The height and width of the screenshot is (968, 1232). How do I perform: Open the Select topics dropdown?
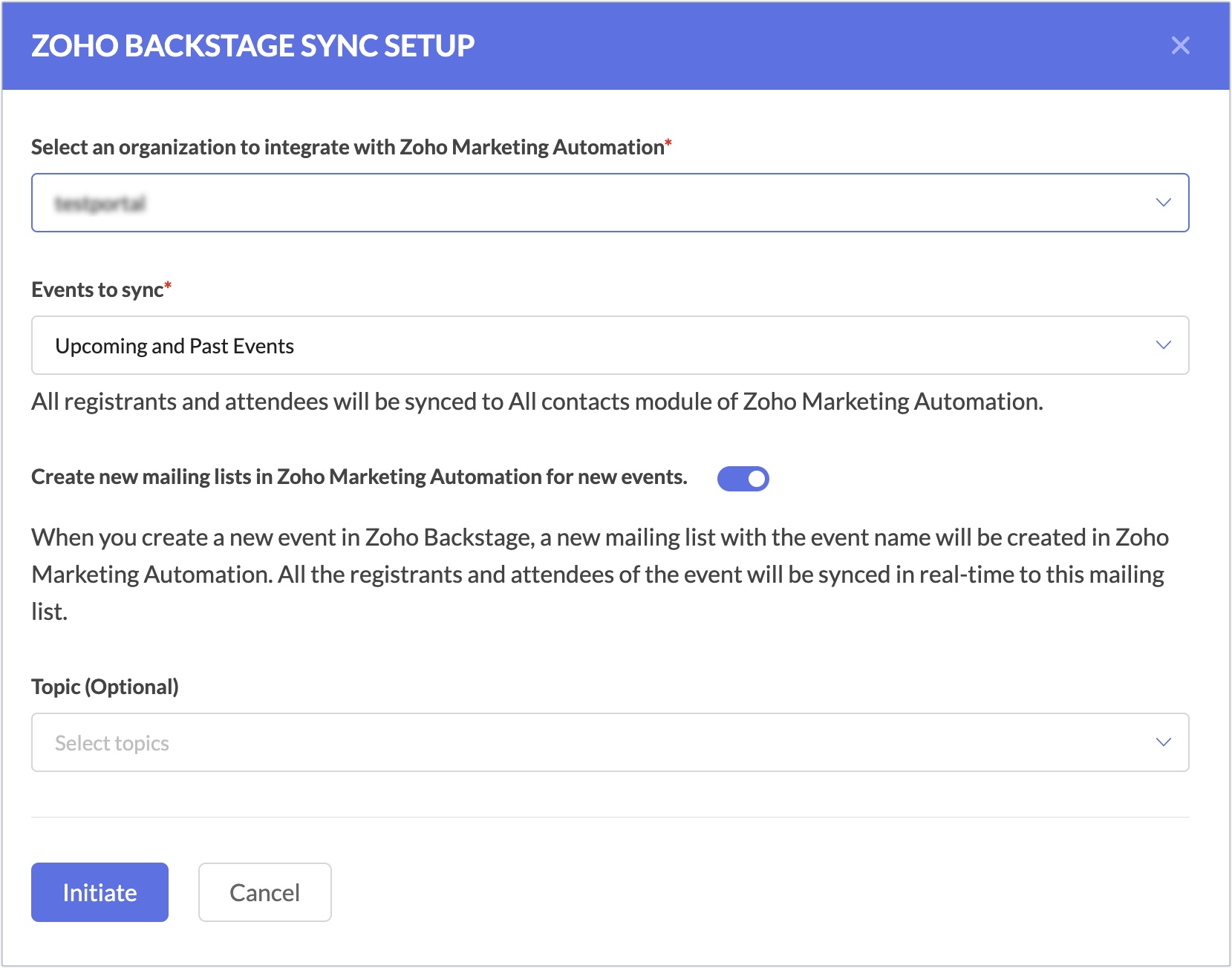610,742
